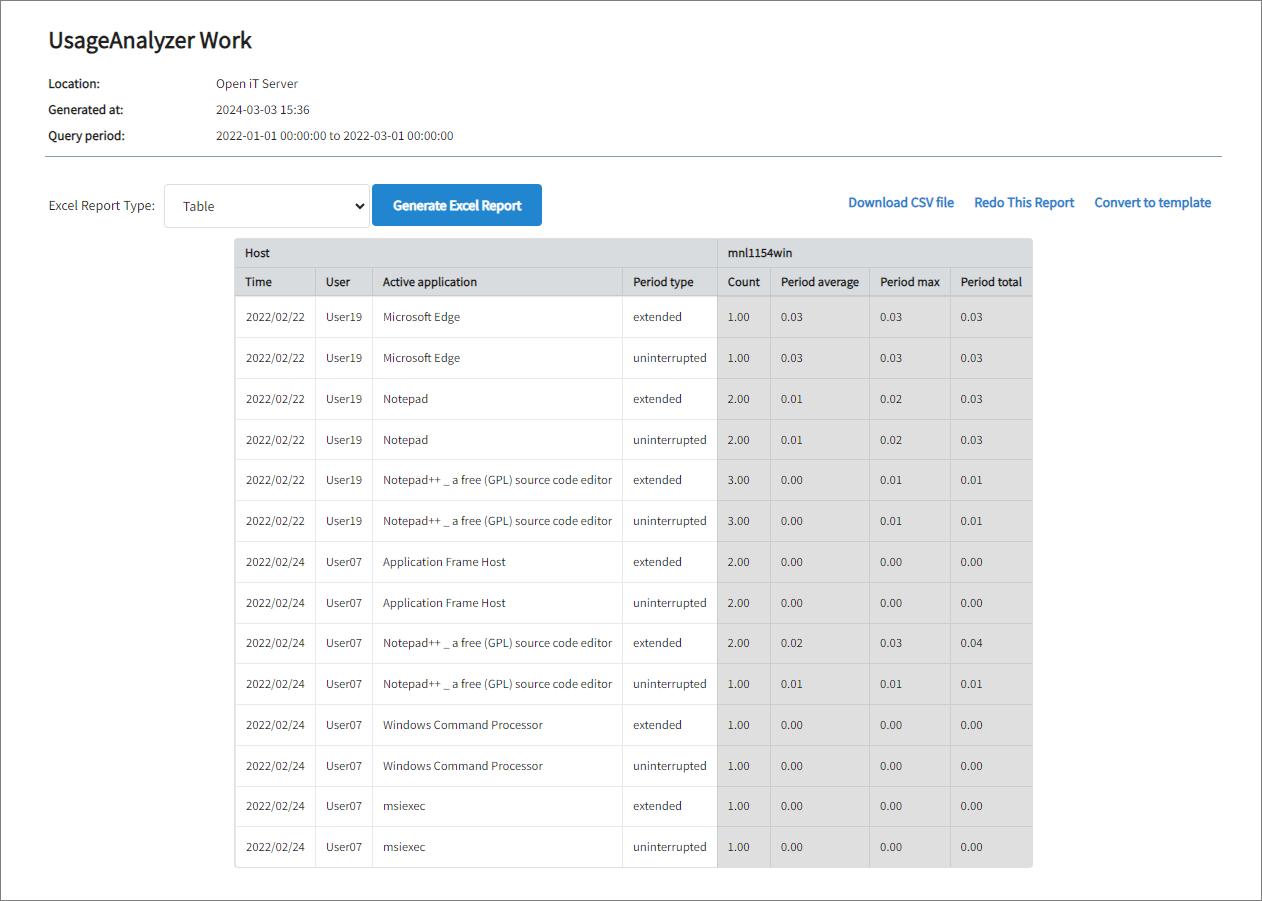Screen dimensions: 1262x901
Task: Open the first Microsoft Edge entry
Action: [421, 316]
